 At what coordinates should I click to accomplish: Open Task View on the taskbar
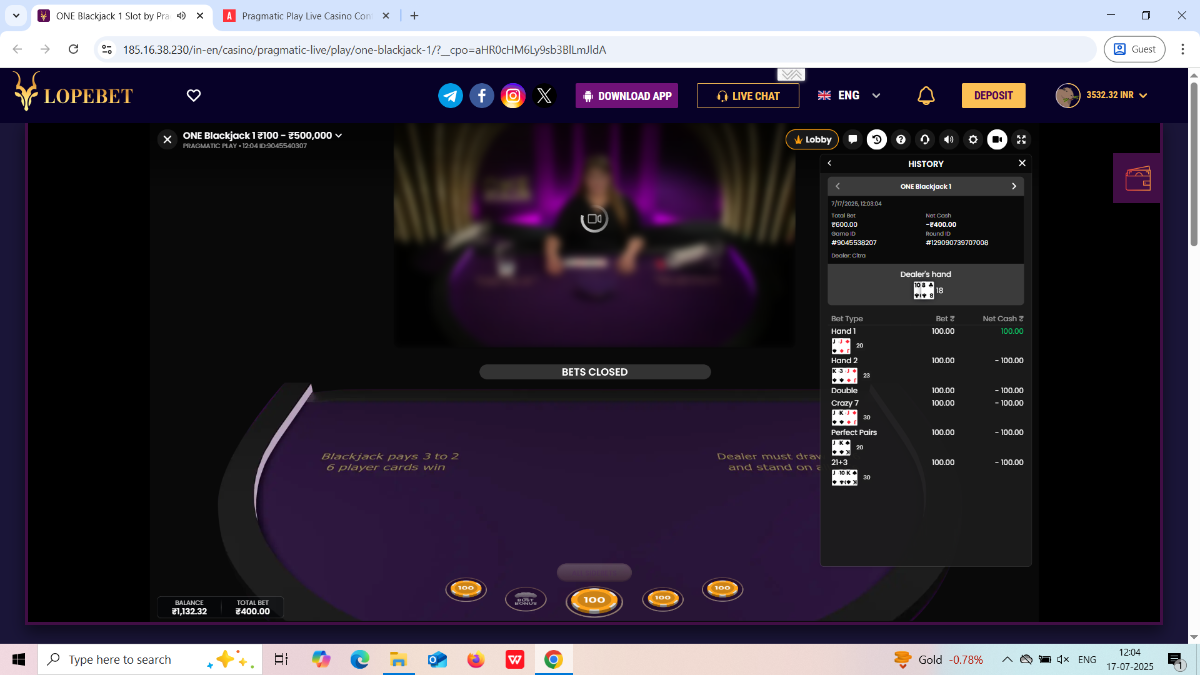(x=281, y=660)
